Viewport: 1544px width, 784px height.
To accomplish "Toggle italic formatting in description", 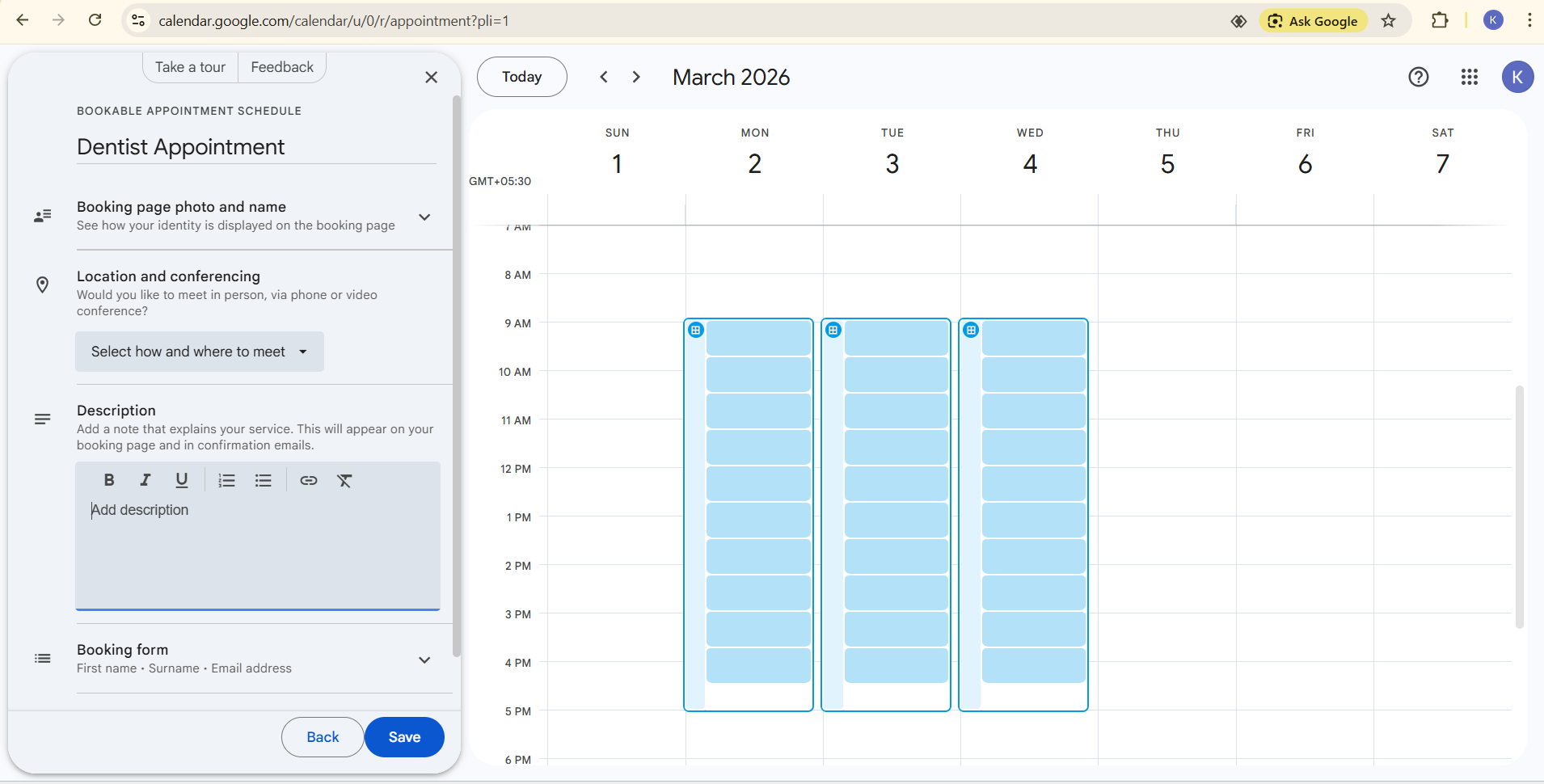I will [146, 480].
